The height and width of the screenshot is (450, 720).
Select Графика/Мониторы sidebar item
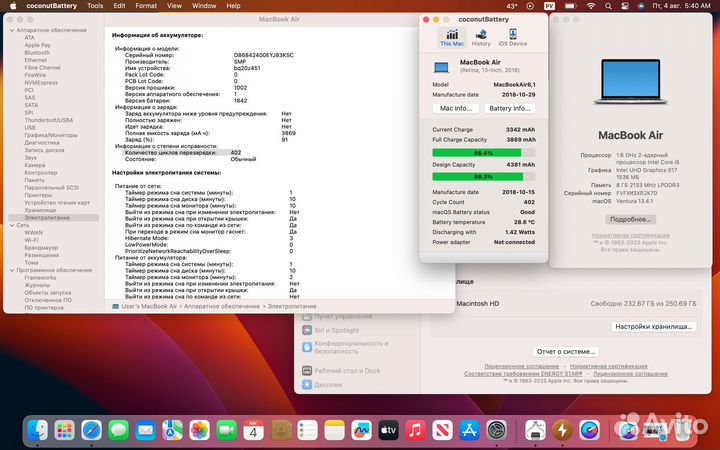tap(51, 135)
